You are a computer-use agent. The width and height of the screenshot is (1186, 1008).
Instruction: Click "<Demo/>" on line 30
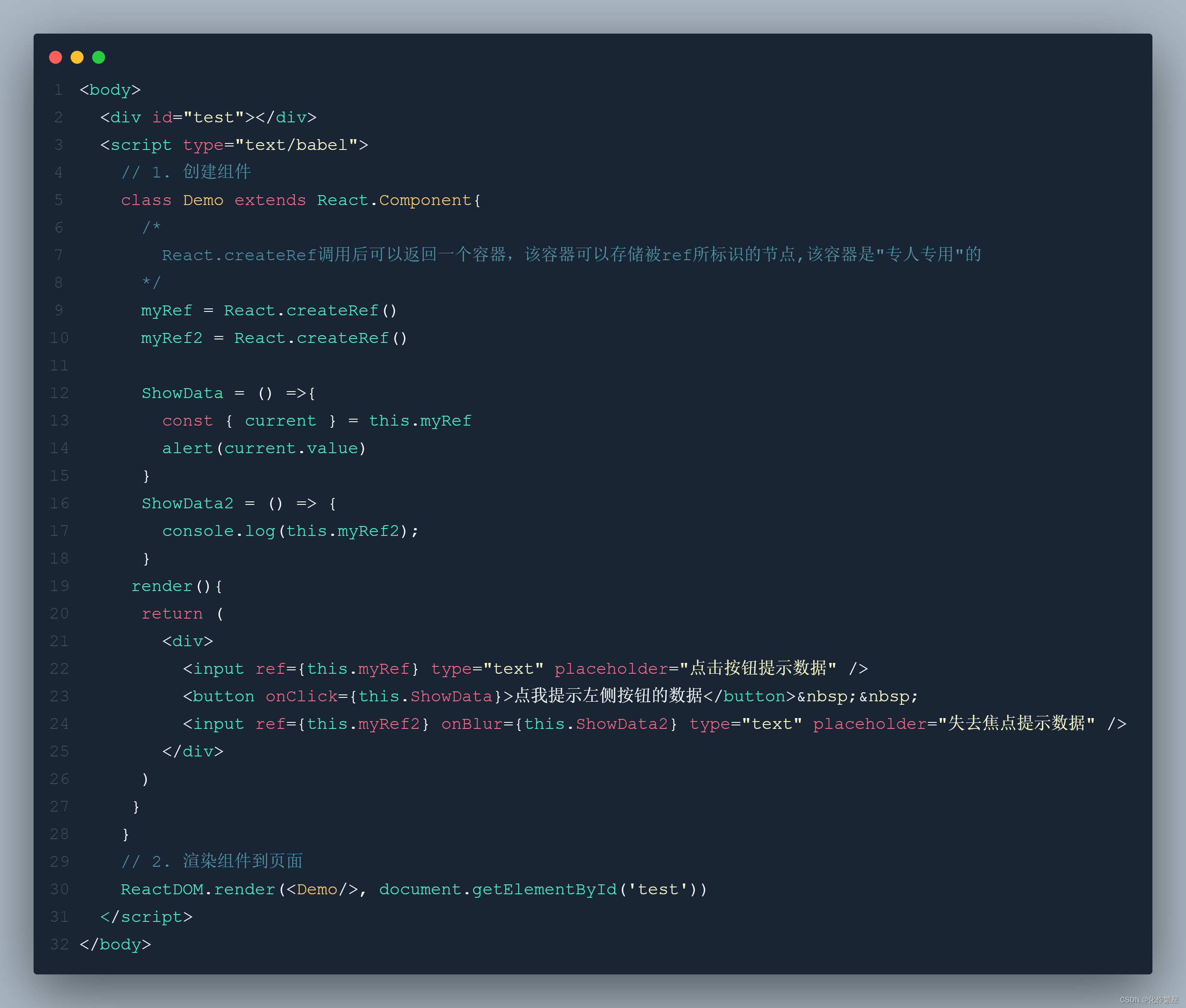[x=322, y=889]
